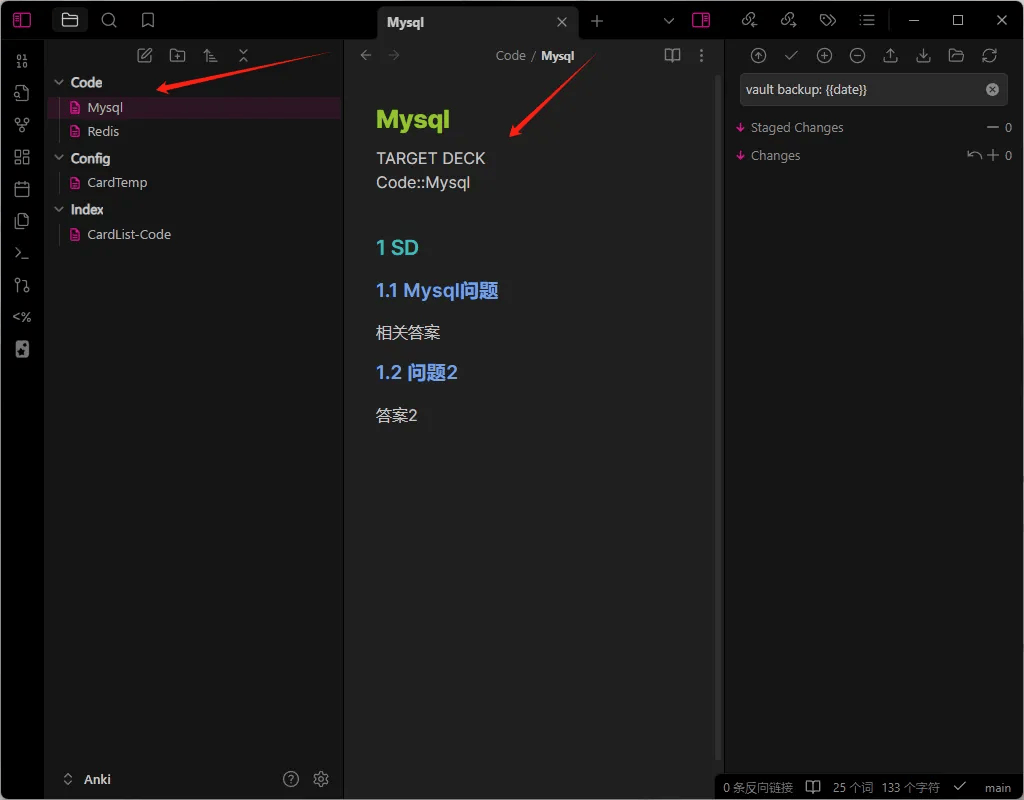This screenshot has width=1024, height=800.
Task: Open the bookmarks pane
Action: (x=148, y=20)
